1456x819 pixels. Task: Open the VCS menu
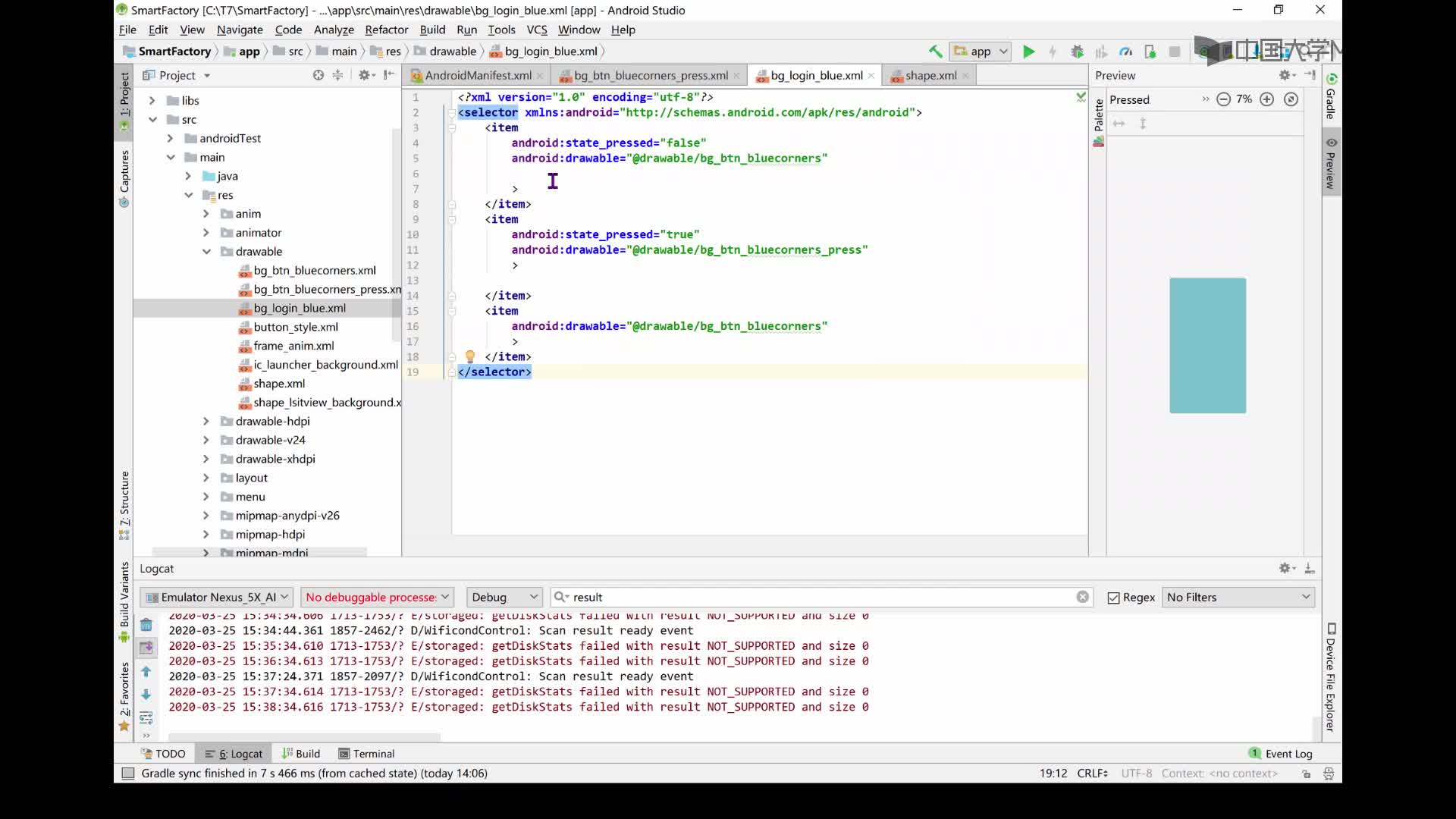(536, 30)
